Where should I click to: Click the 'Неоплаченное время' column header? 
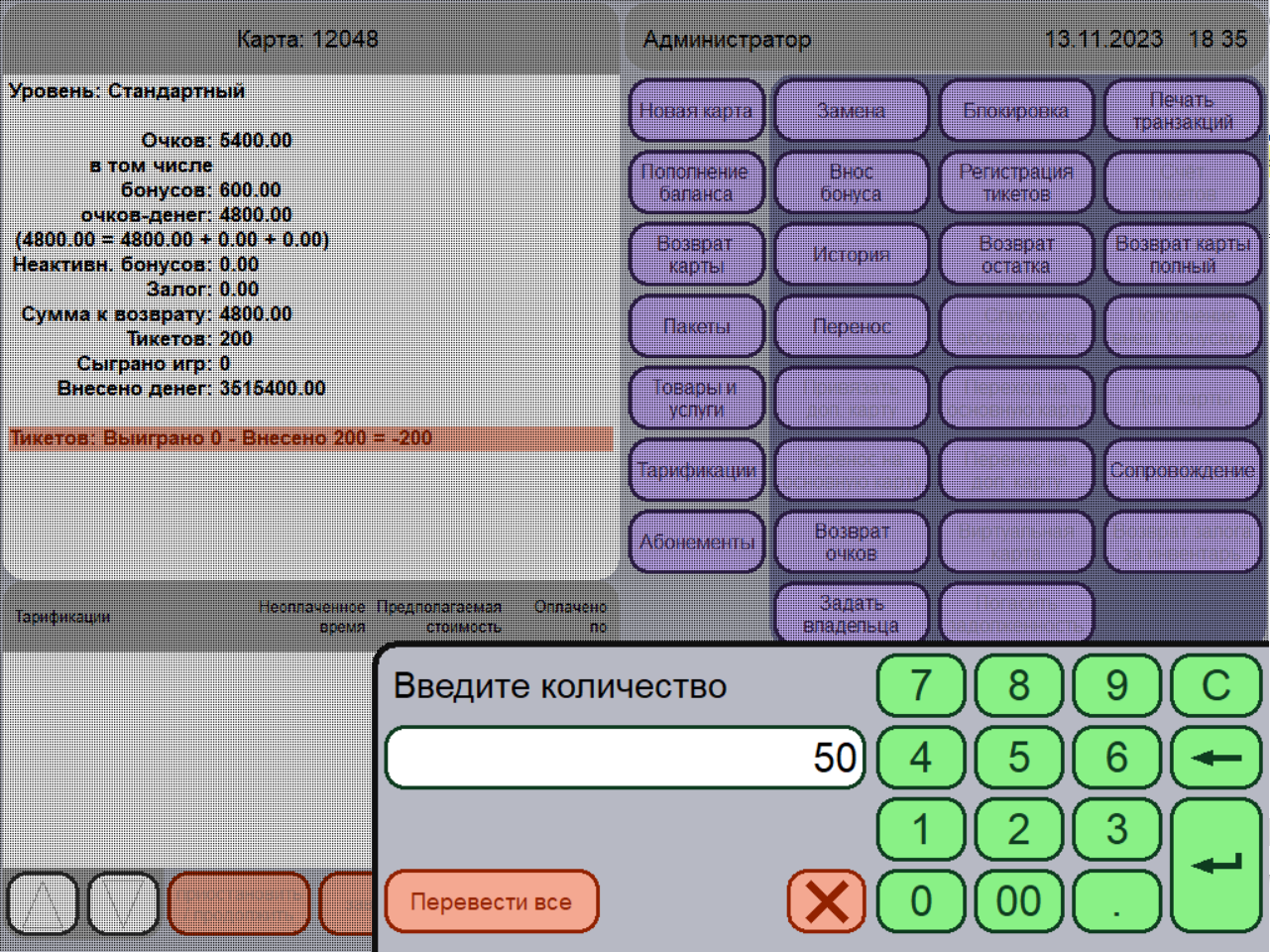(311, 616)
